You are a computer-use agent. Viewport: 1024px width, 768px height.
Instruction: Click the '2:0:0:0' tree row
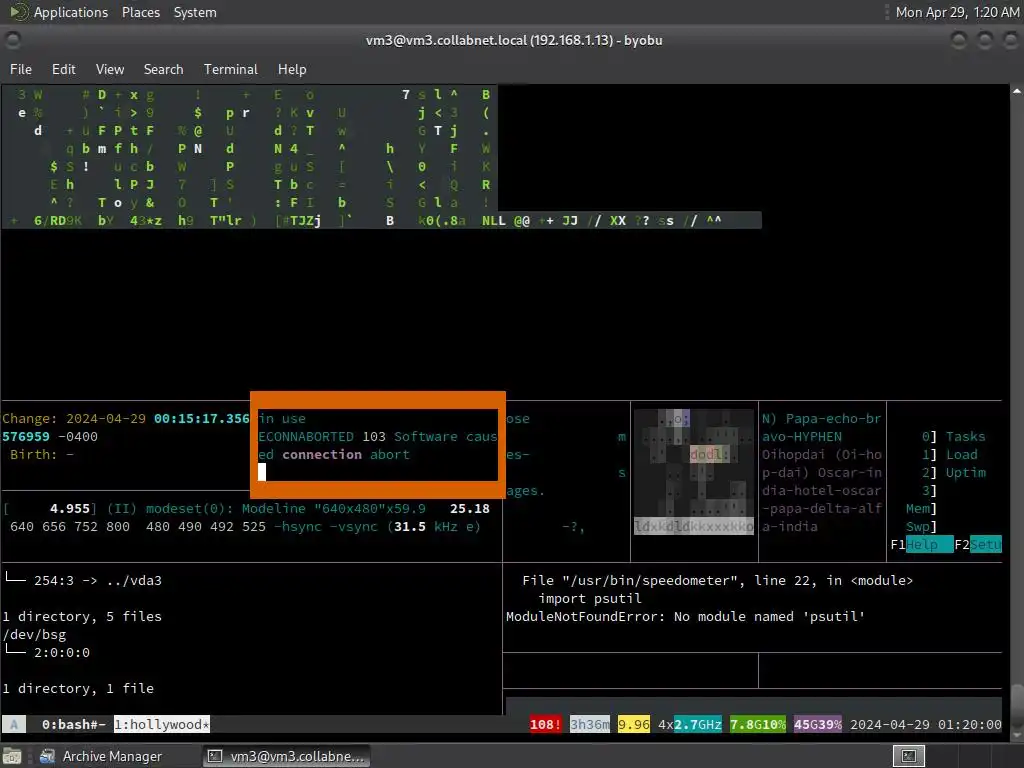tap(46, 652)
